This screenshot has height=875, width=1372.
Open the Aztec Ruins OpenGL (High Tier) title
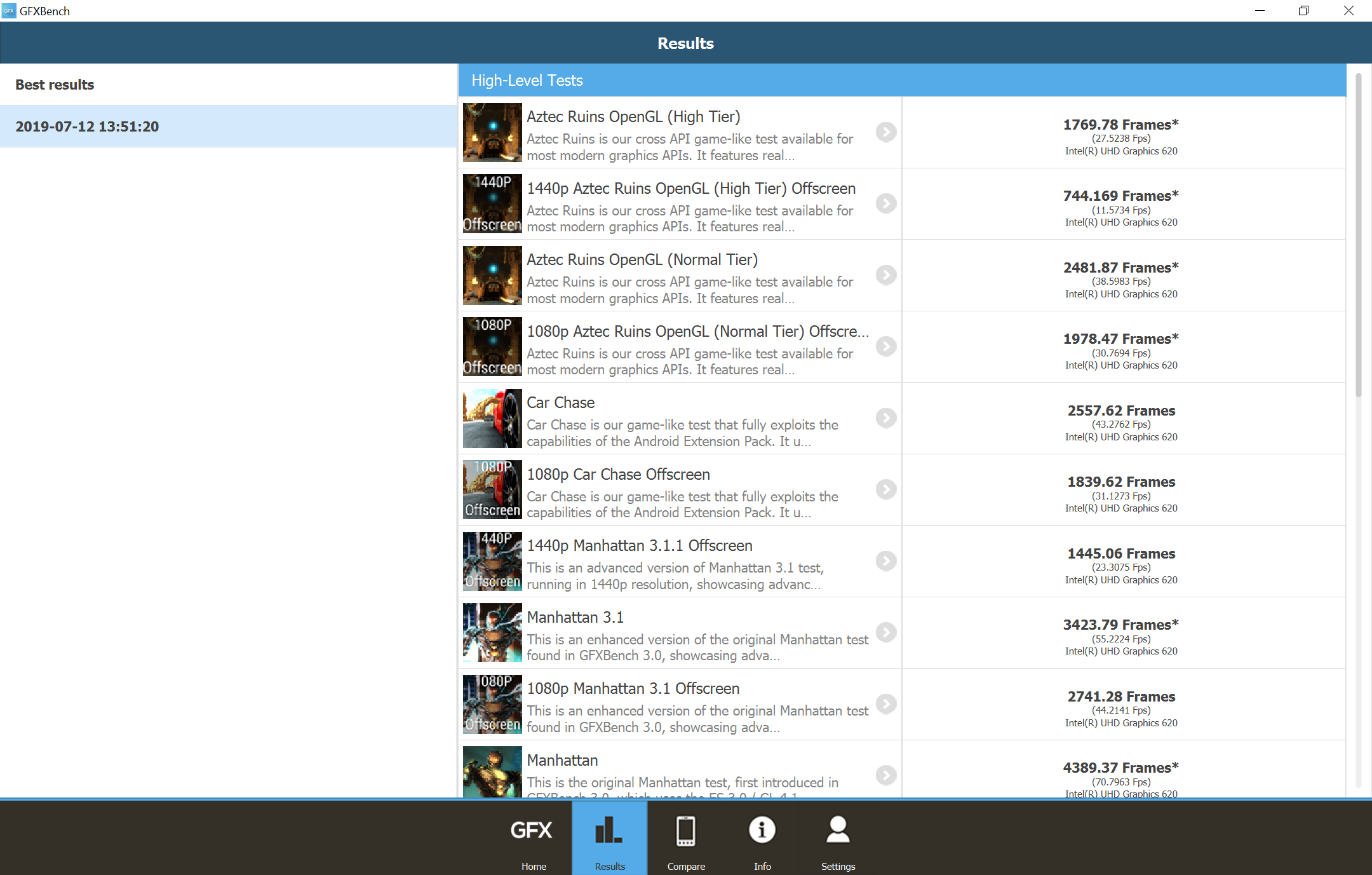(x=633, y=117)
